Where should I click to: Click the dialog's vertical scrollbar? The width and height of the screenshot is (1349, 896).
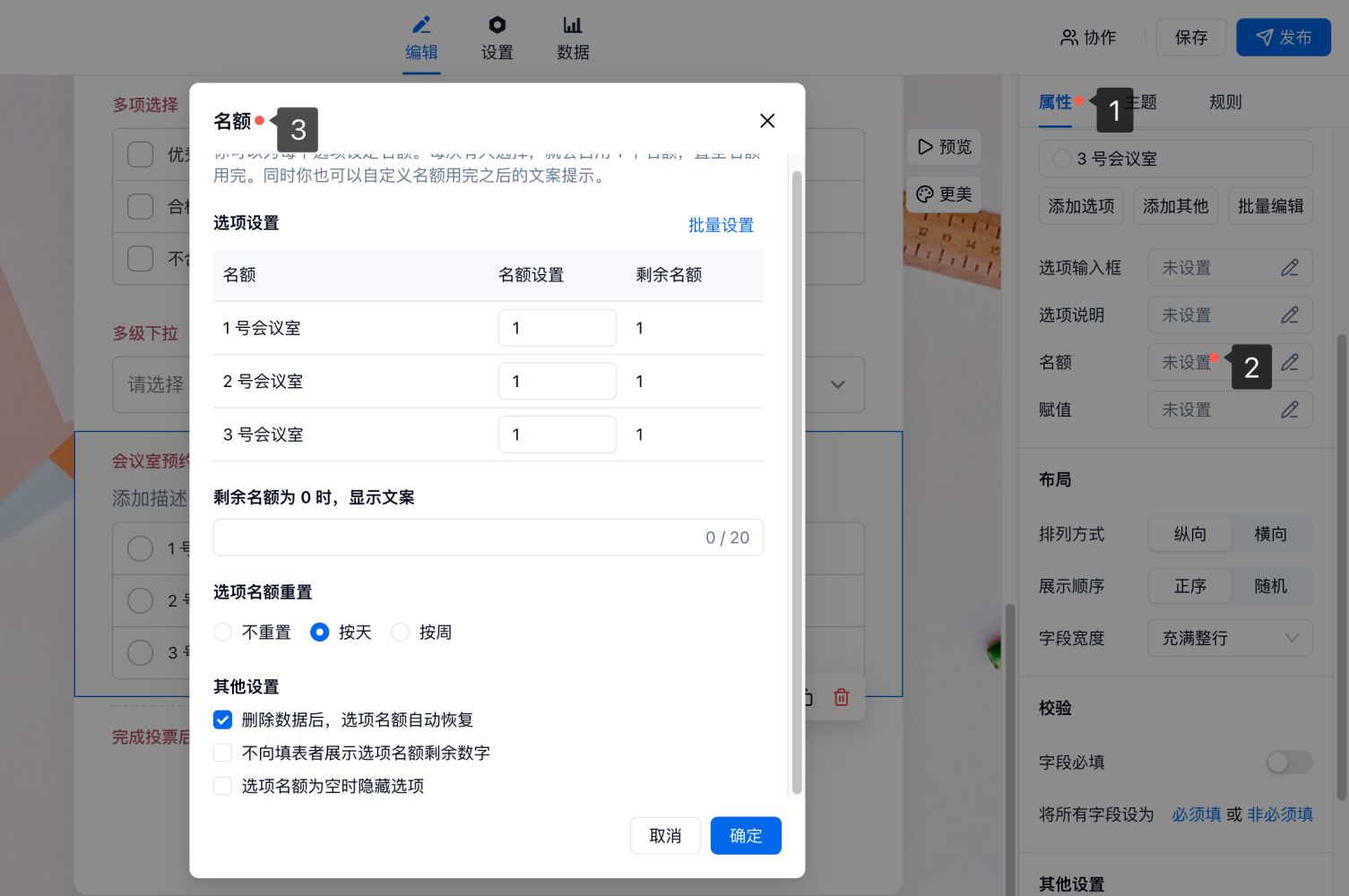click(797, 484)
